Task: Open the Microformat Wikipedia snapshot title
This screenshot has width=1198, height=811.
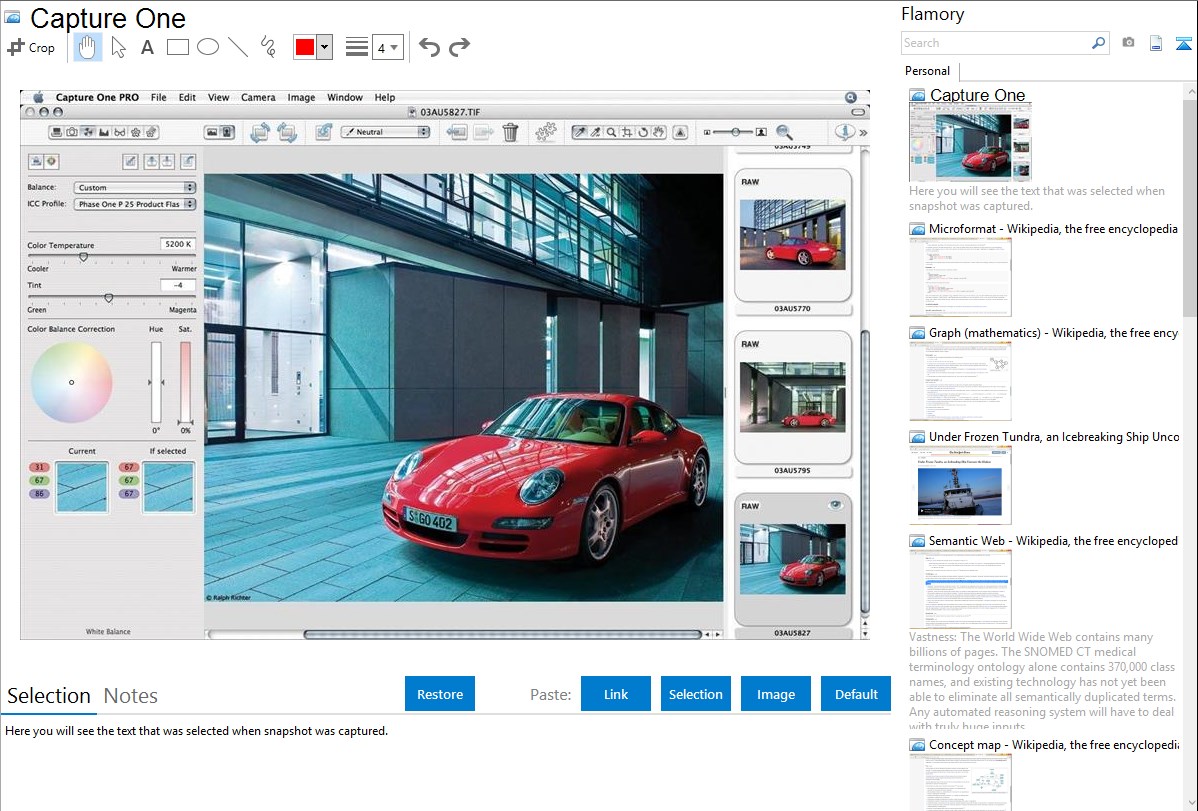Action: click(x=1053, y=229)
